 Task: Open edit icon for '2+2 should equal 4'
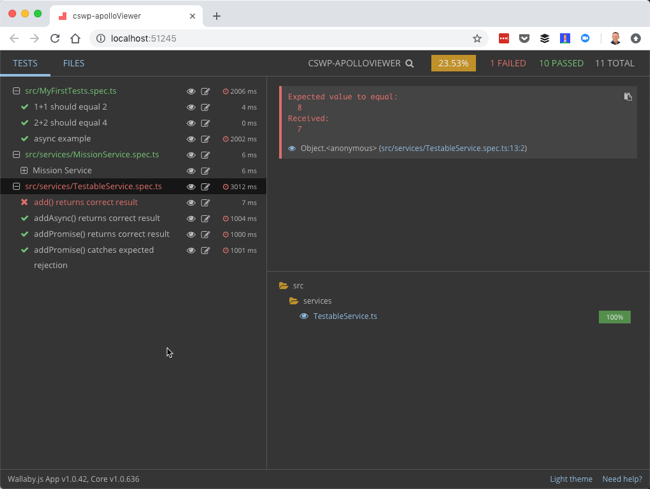coord(205,123)
